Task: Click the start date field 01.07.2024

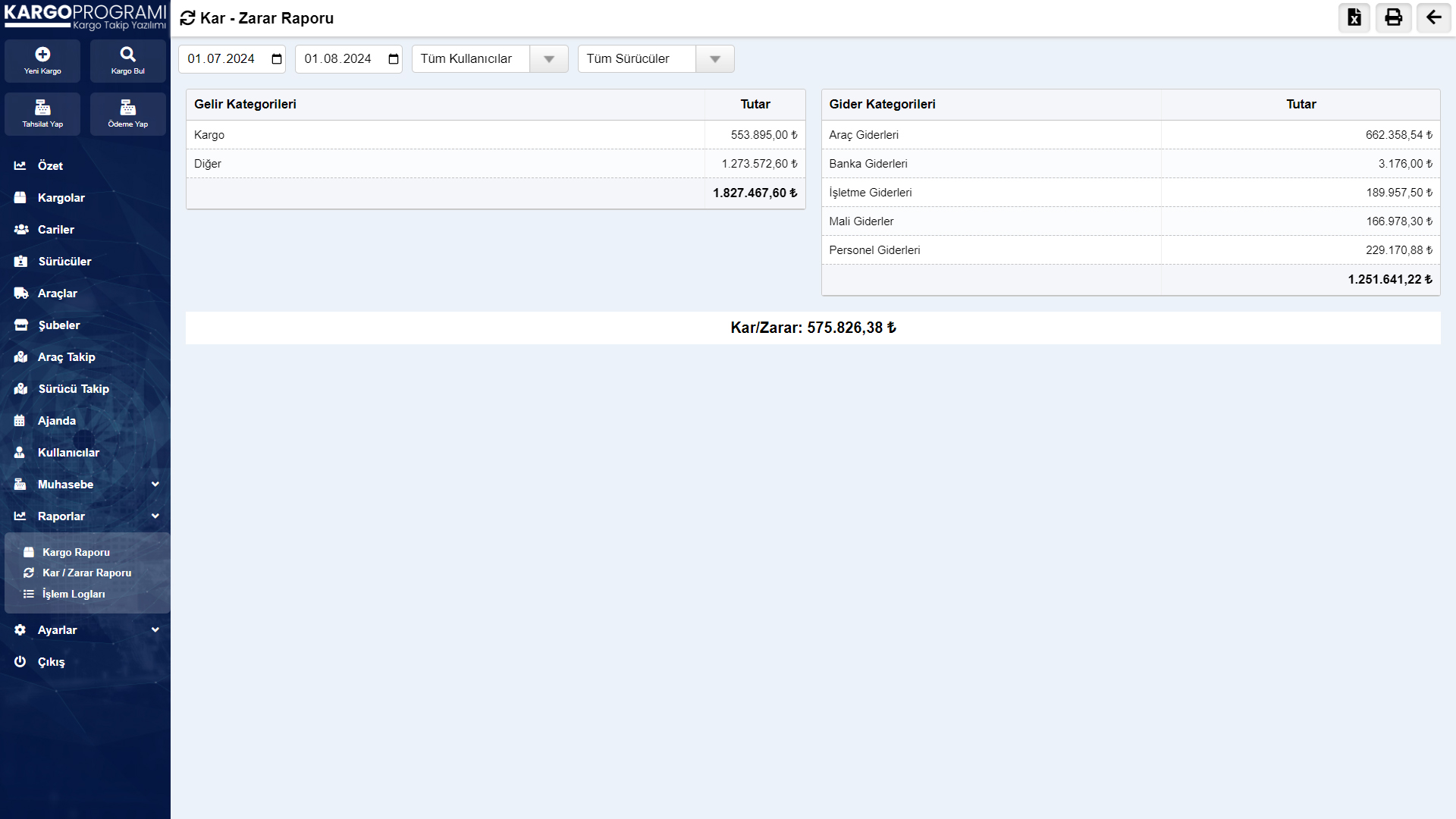Action: (232, 59)
